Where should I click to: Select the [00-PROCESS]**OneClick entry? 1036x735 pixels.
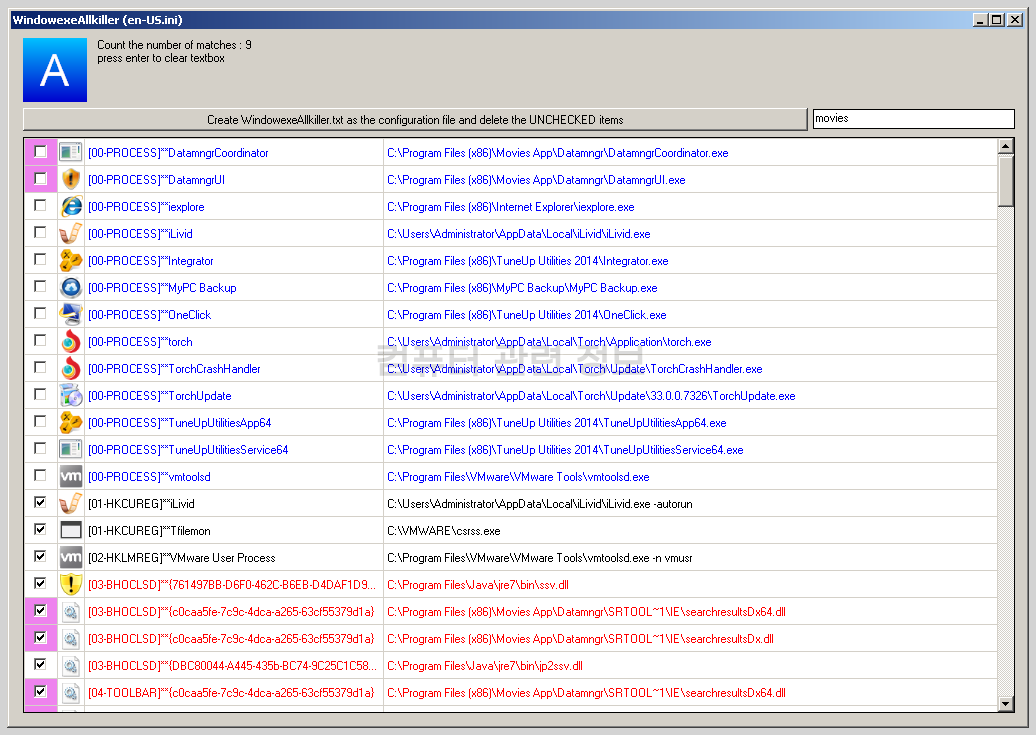tap(150, 315)
